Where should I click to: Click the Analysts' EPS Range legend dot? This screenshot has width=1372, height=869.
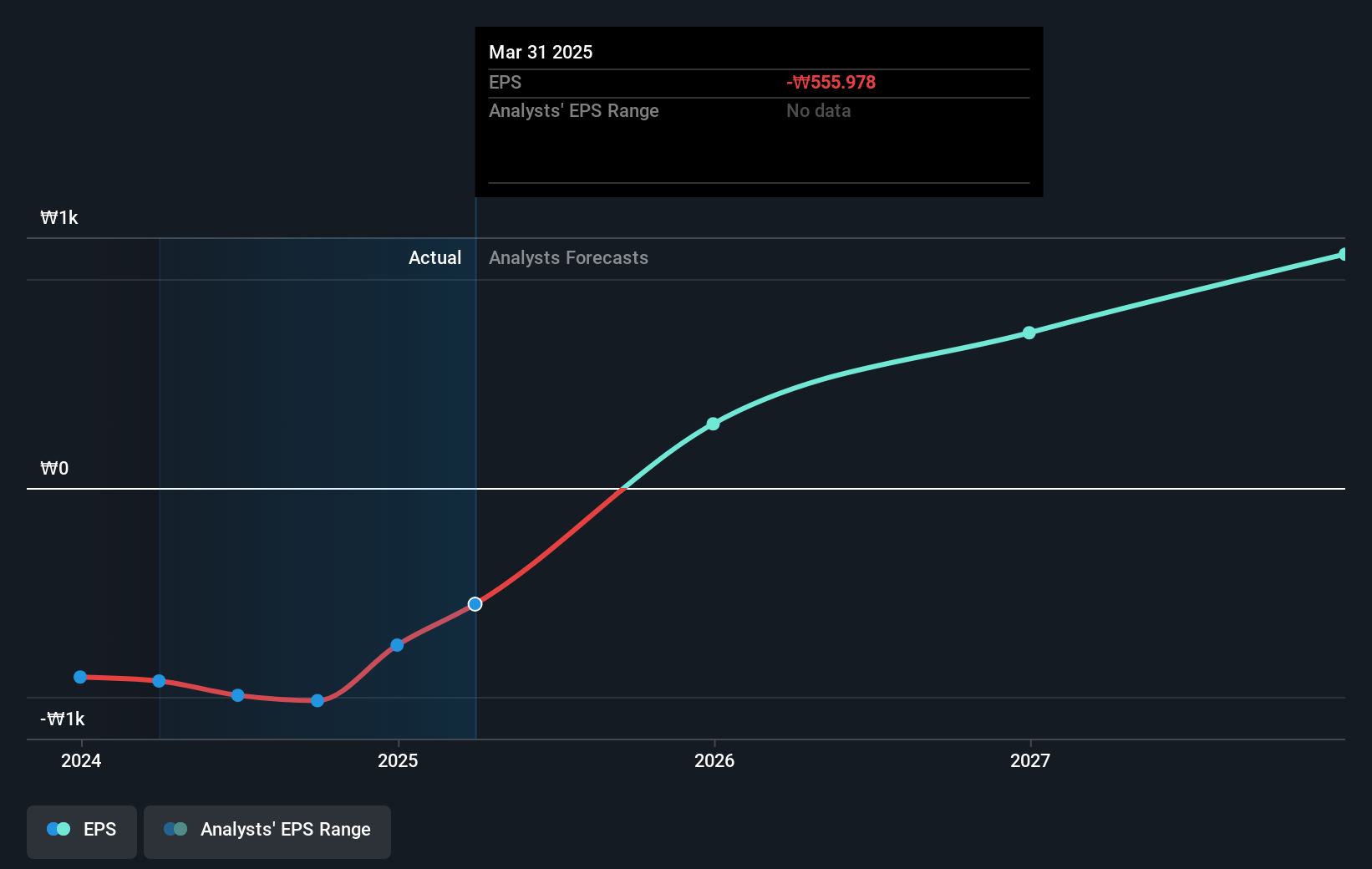[x=176, y=828]
